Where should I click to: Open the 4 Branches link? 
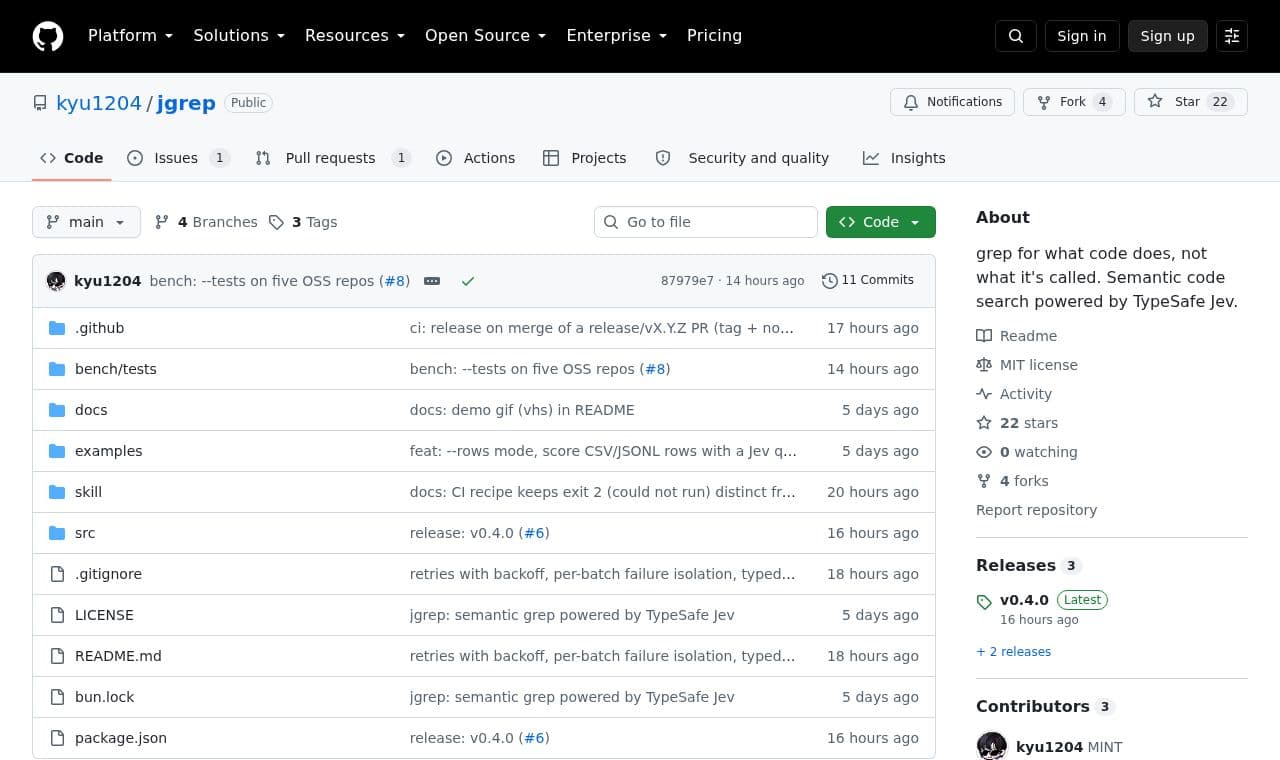tap(206, 222)
